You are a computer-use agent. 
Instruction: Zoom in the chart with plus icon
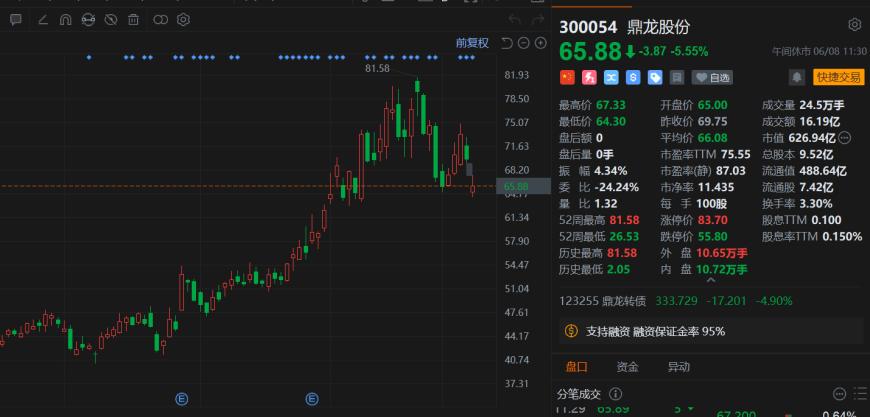pyautogui.click(x=540, y=43)
